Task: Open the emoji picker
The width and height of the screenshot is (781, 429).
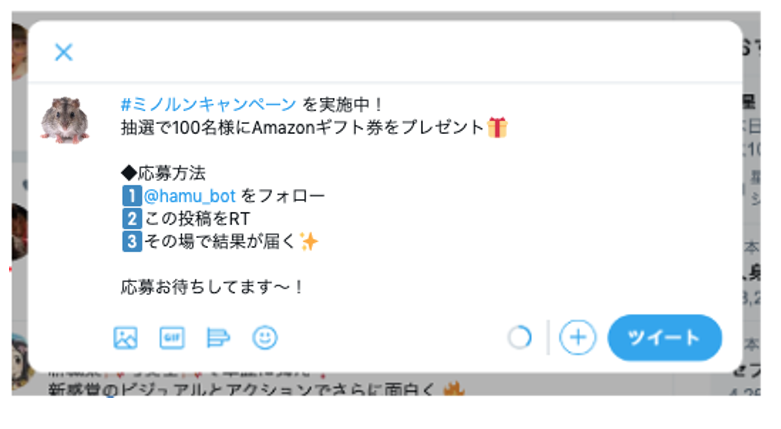Action: click(264, 338)
